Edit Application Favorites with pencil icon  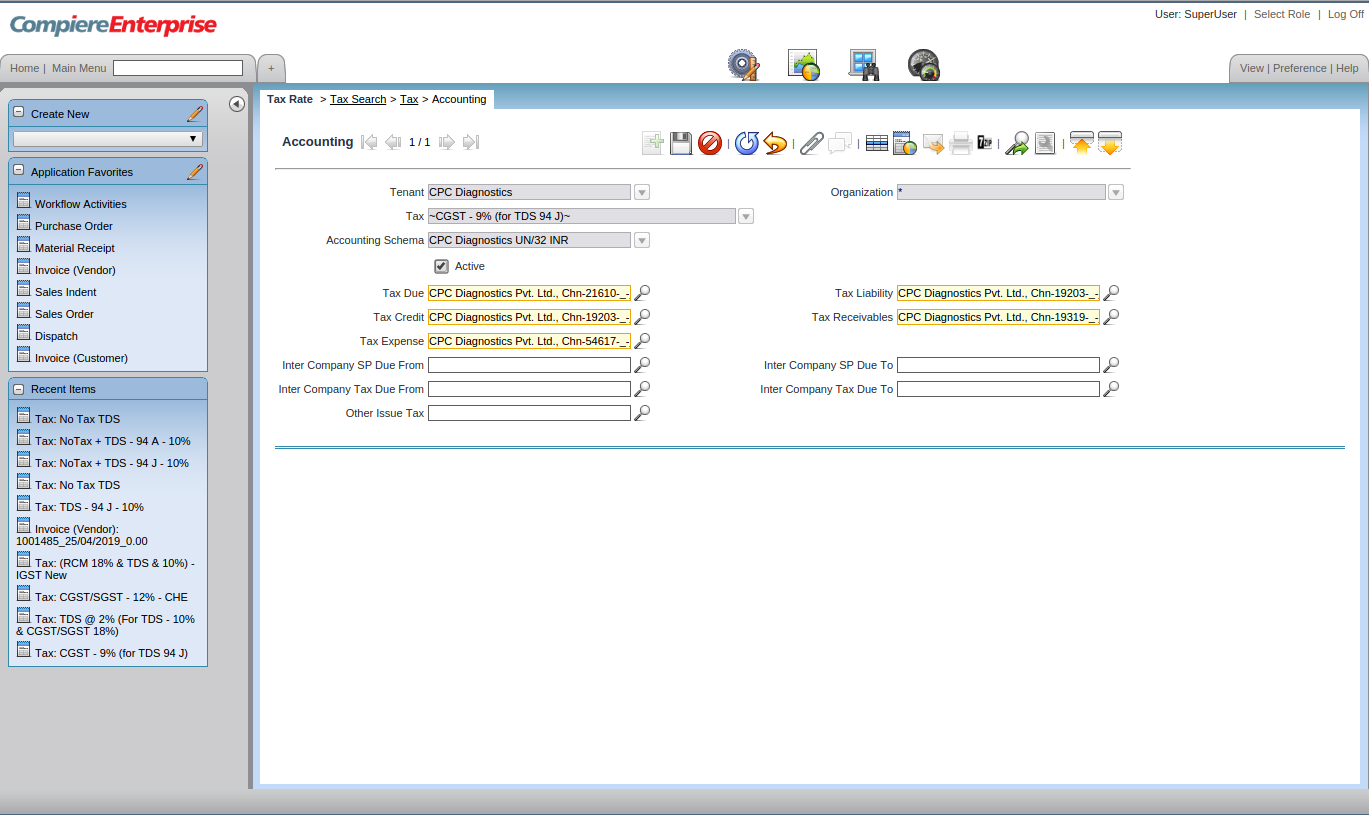pyautogui.click(x=195, y=172)
